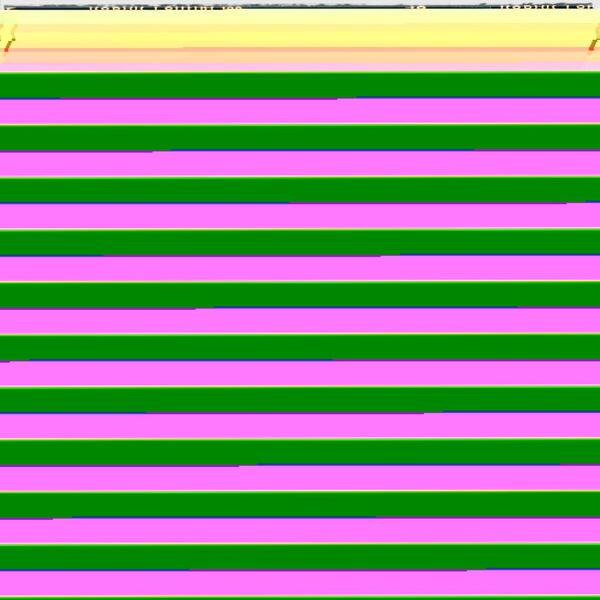Click the yellow band near the top
The height and width of the screenshot is (600, 600).
(300, 32)
